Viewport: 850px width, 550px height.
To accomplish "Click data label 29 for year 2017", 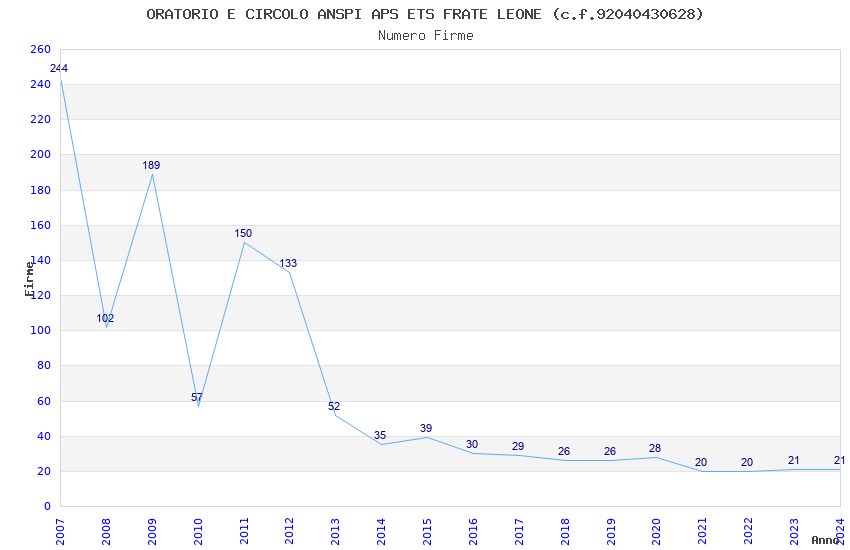I will [x=518, y=447].
